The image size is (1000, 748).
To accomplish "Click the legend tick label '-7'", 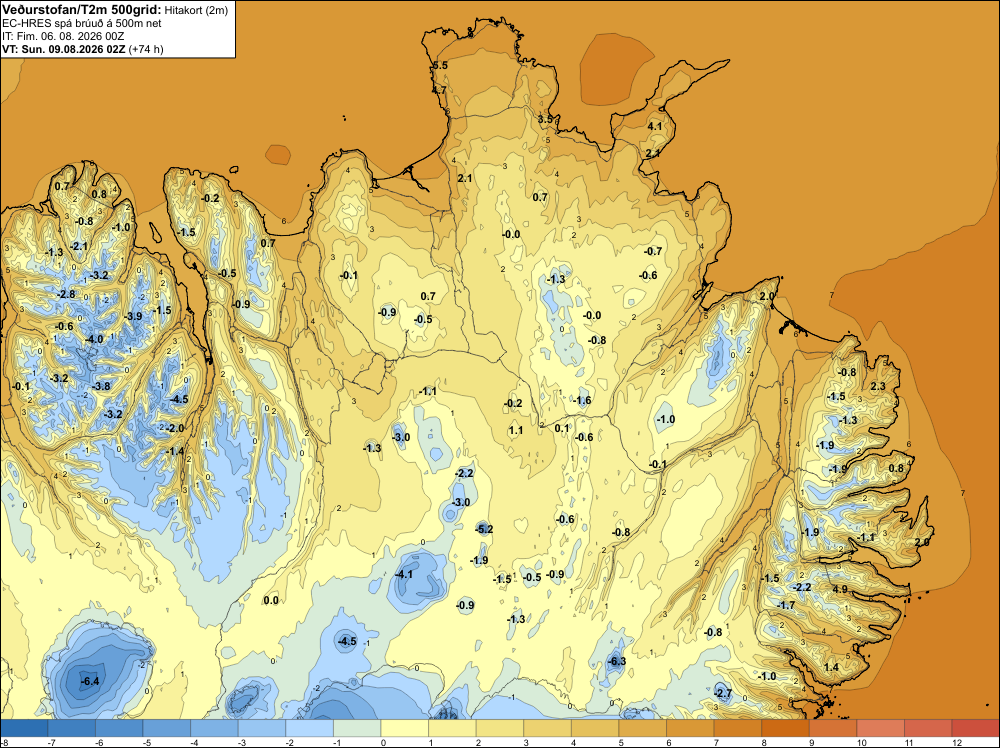I will (52, 742).
